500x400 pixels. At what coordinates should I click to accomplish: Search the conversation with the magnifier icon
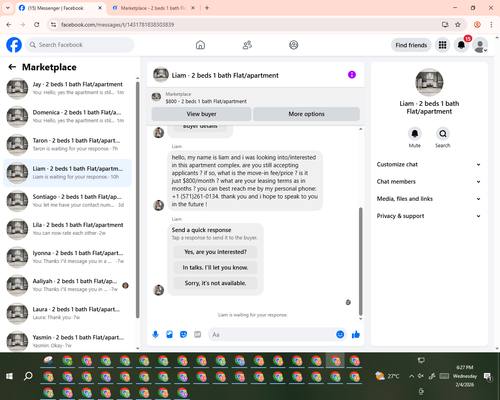click(443, 134)
